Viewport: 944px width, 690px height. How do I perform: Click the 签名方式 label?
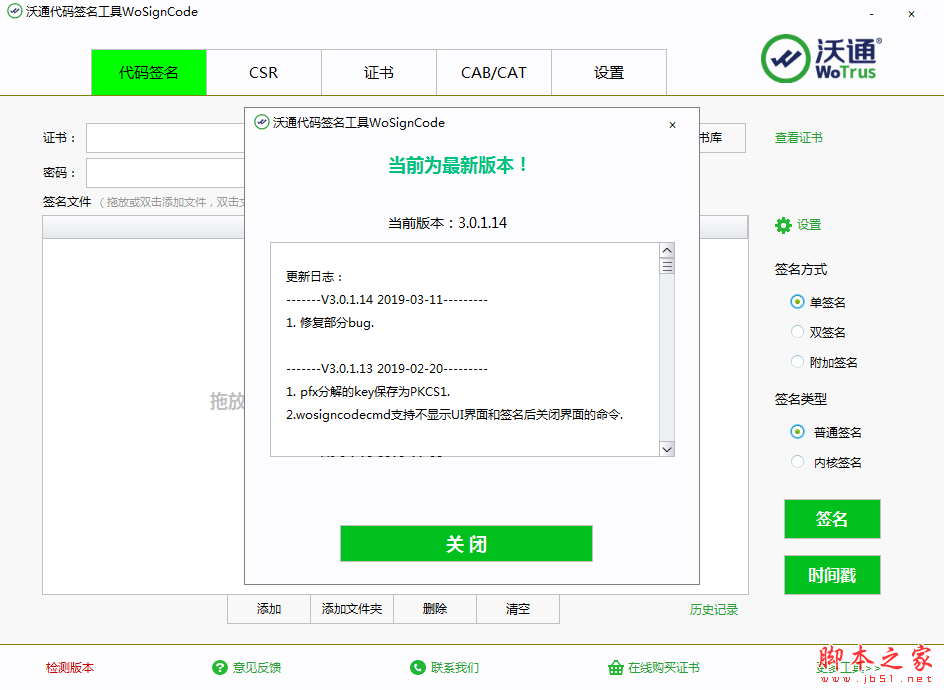pyautogui.click(x=801, y=269)
